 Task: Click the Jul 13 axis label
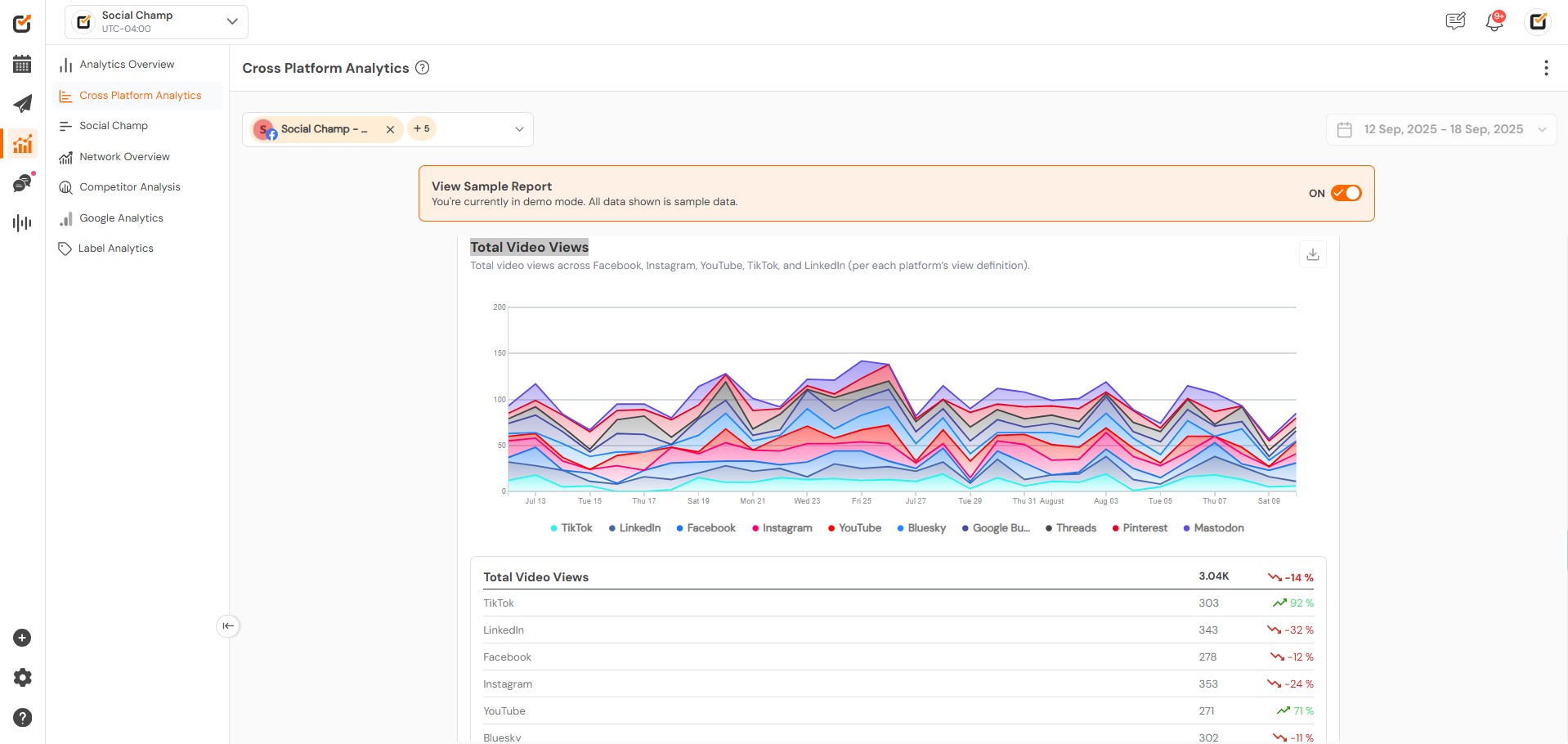[535, 501]
